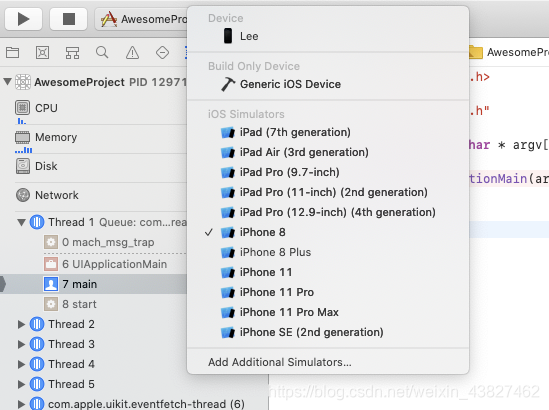This screenshot has height=410, width=549.
Task: Click Add Additional Simulators…
Action: pyautogui.click(x=328, y=362)
